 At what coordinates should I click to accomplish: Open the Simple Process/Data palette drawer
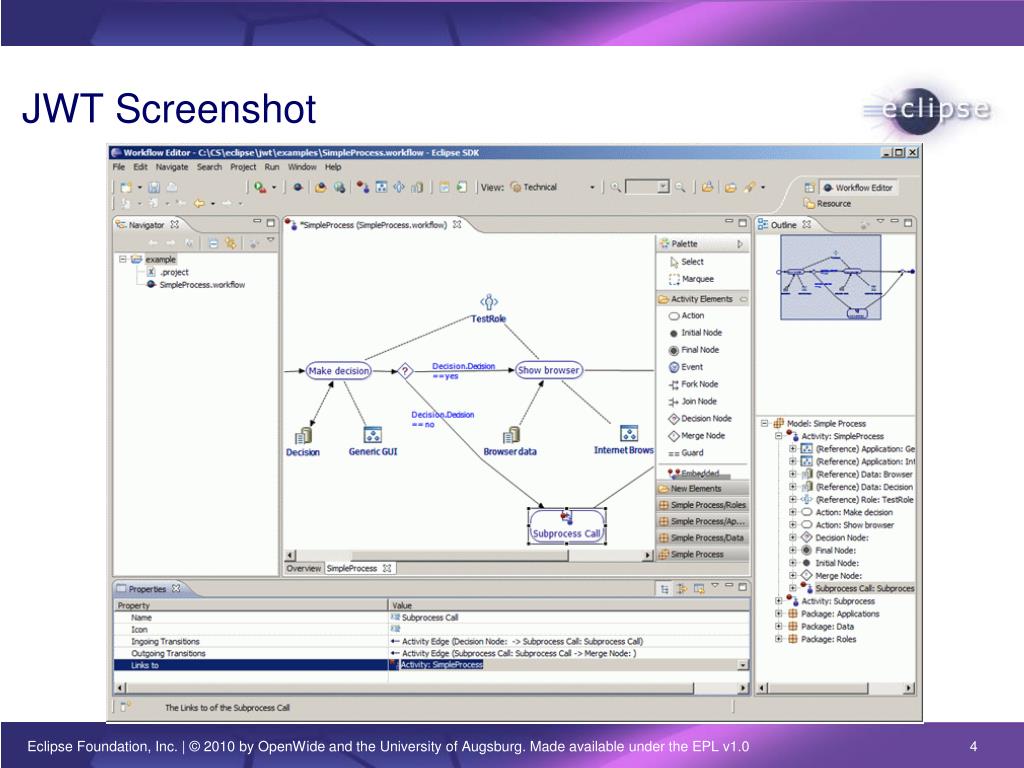(702, 537)
